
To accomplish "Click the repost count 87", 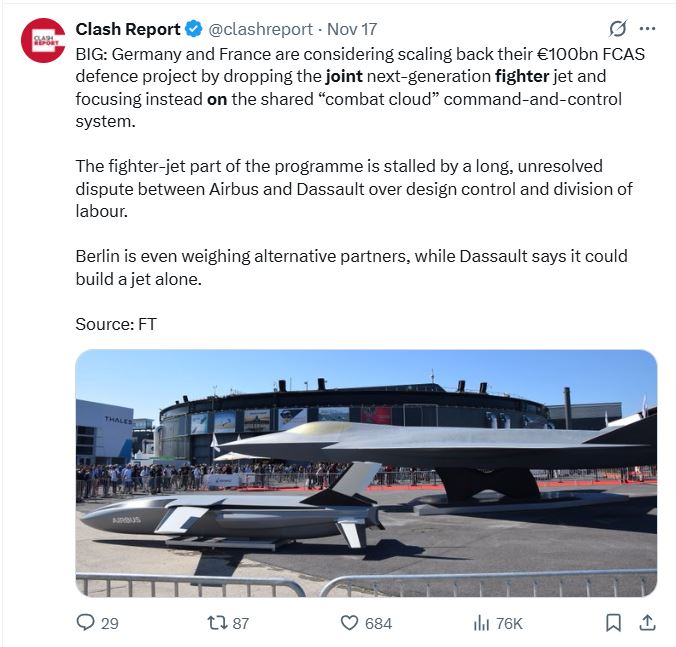I will coord(240,623).
